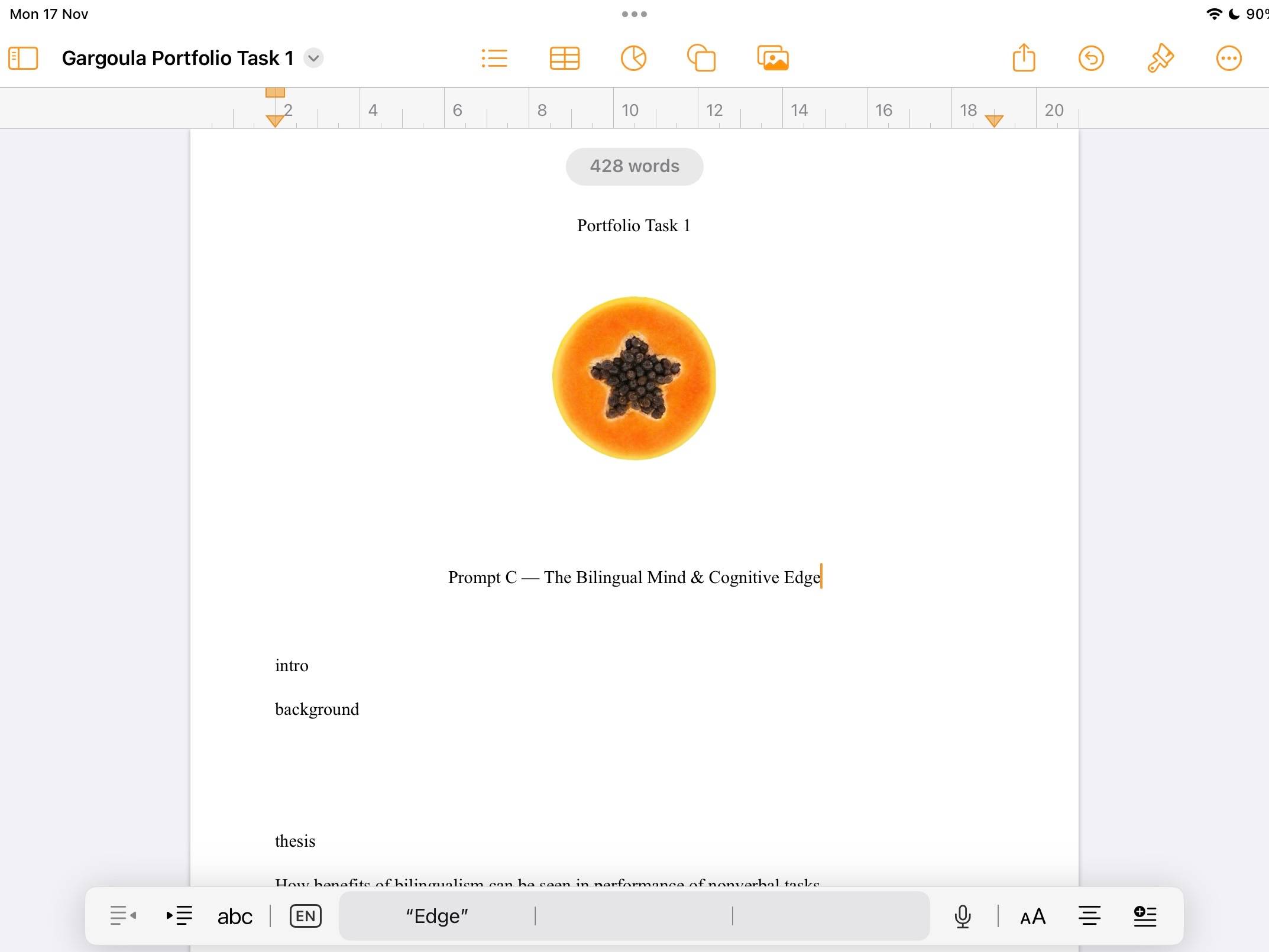Tap the outdent decrease indent icon

[123, 915]
